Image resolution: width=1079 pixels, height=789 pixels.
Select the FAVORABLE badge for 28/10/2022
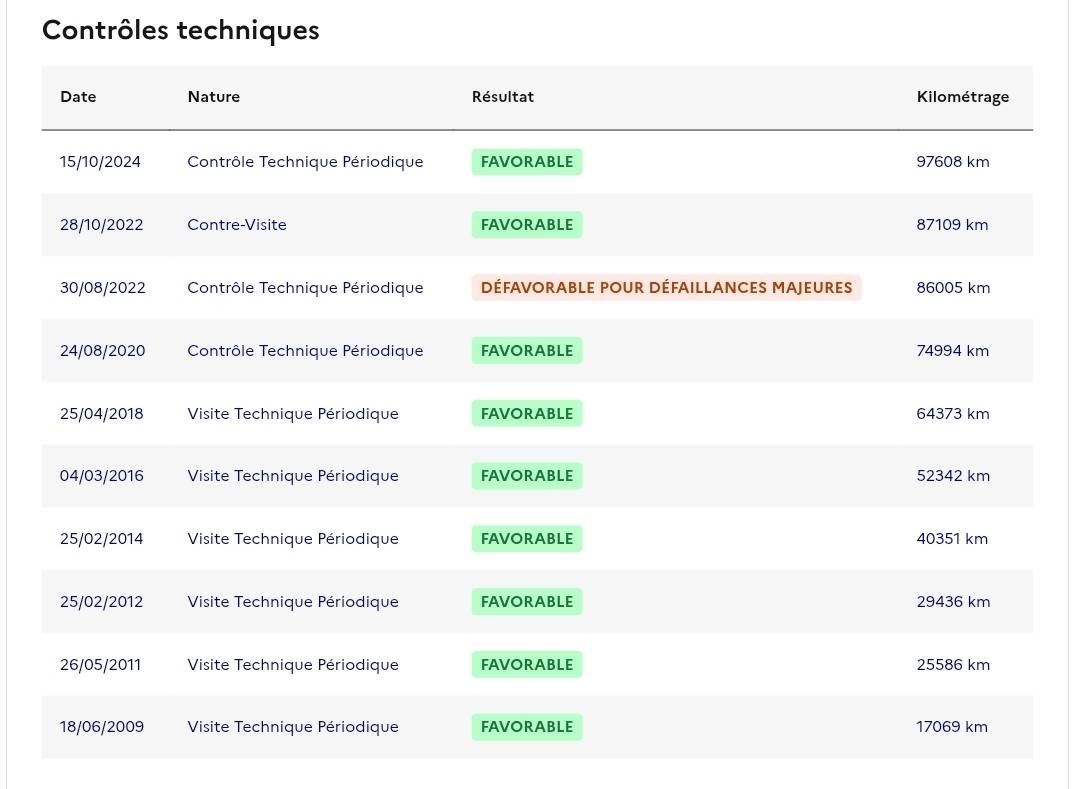pos(526,225)
